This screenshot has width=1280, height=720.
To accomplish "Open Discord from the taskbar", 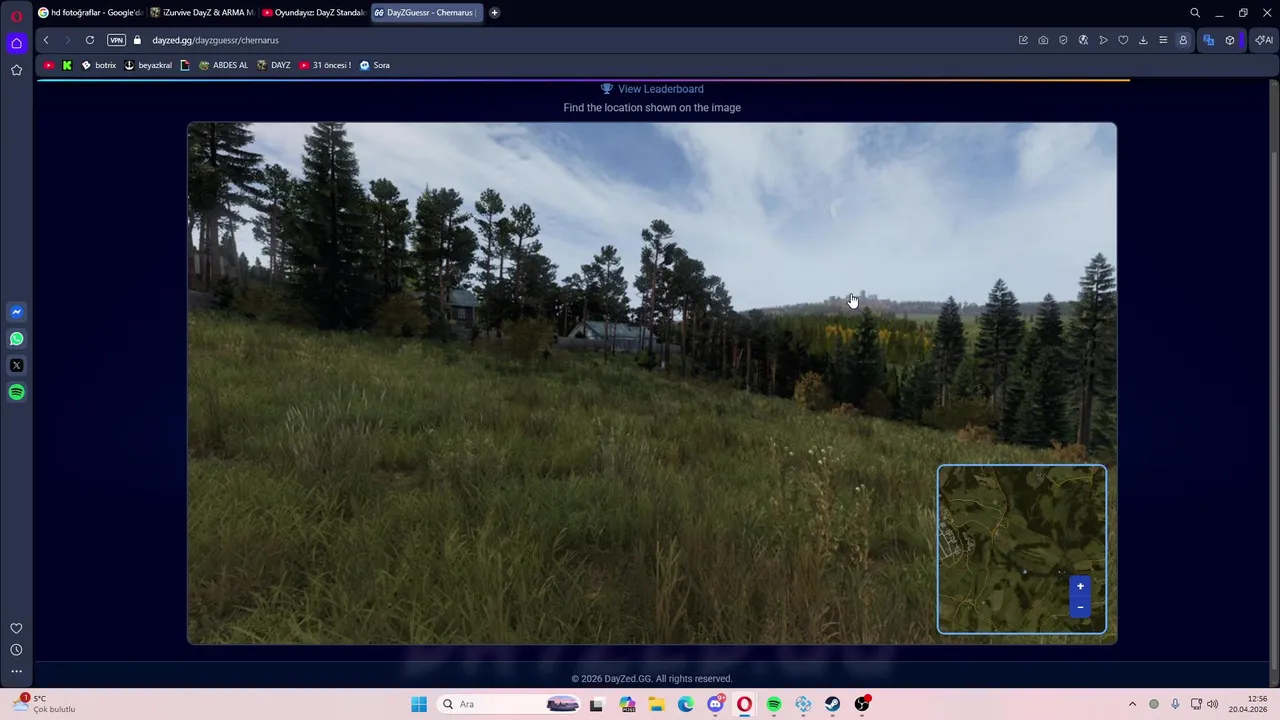I will pyautogui.click(x=716, y=704).
